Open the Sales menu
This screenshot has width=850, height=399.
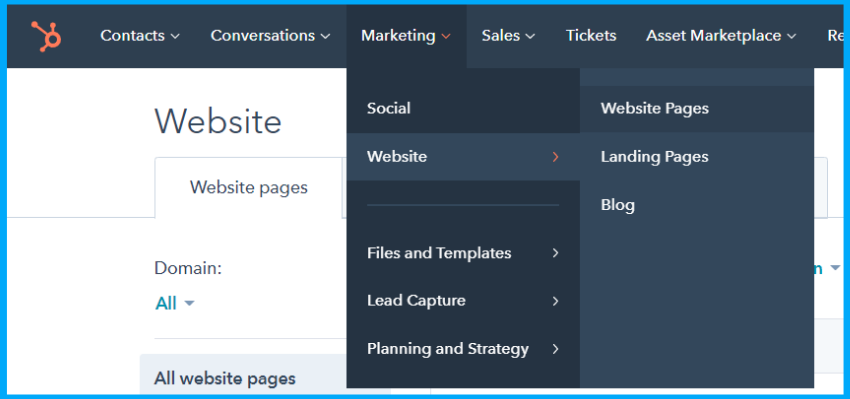pos(508,36)
